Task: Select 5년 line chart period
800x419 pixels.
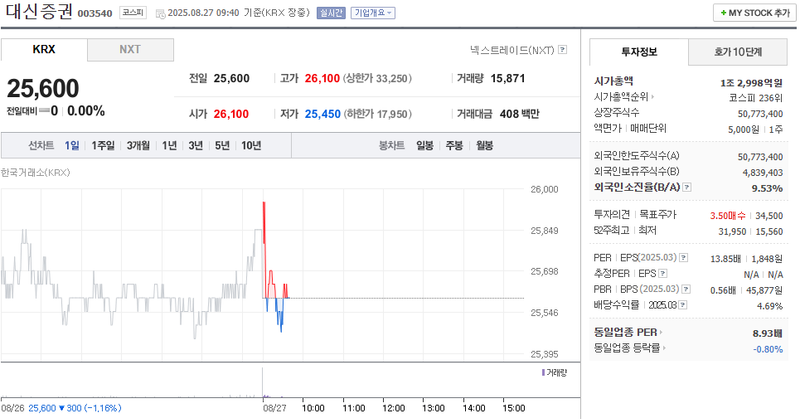Action: tap(222, 145)
